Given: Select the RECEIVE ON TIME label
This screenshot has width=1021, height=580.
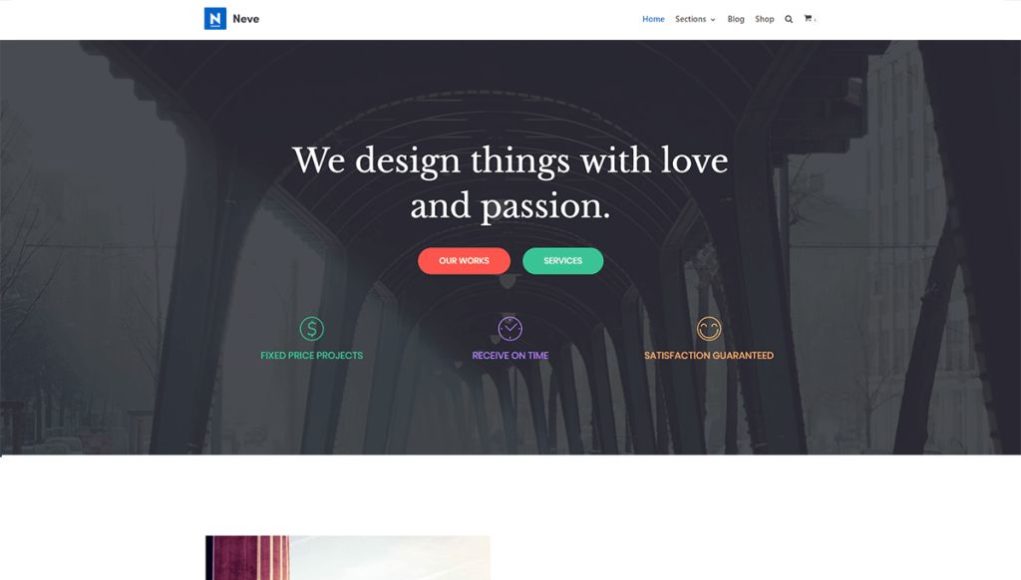Looking at the screenshot, I should click(510, 355).
